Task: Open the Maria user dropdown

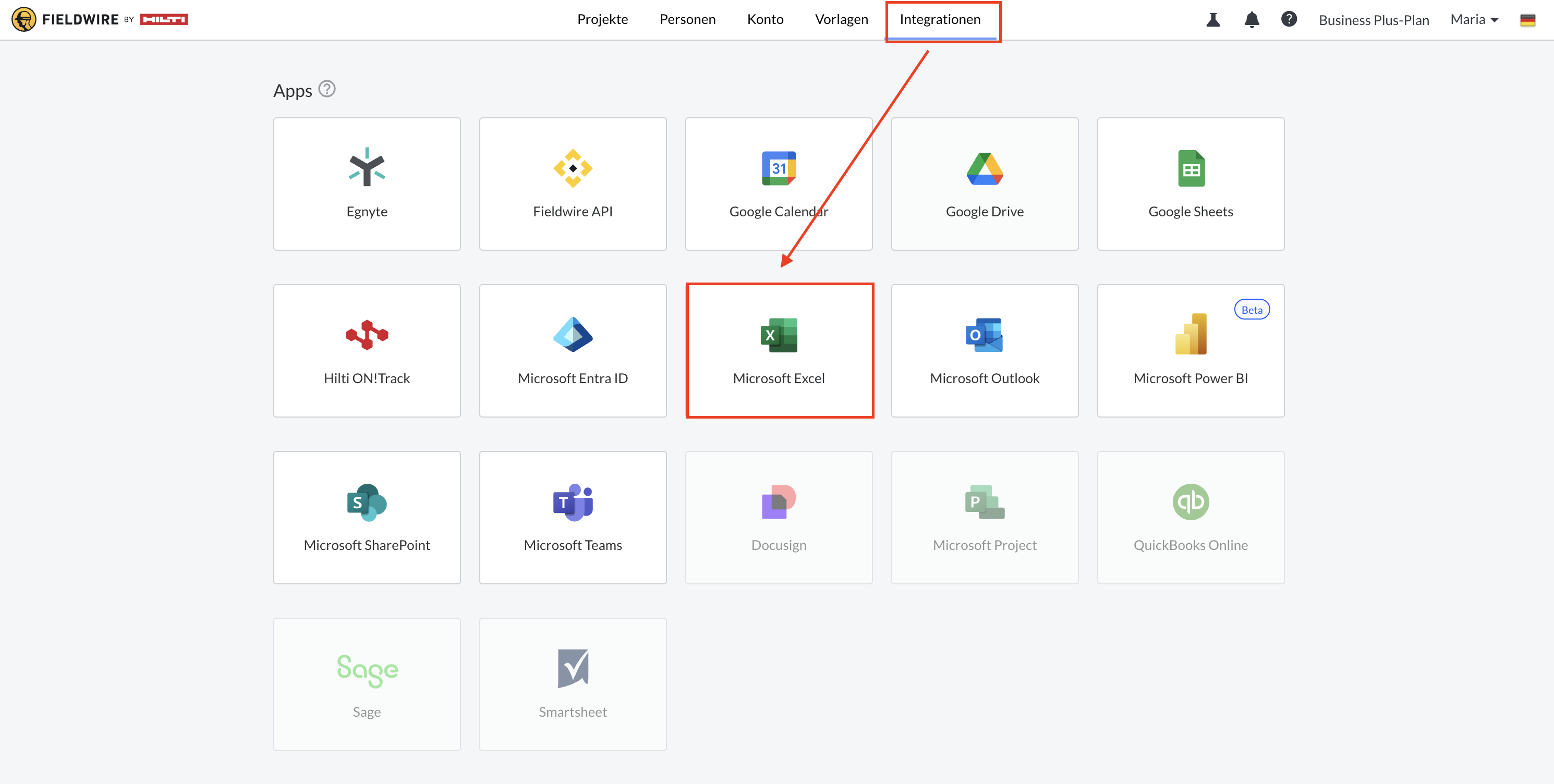Action: point(1474,19)
